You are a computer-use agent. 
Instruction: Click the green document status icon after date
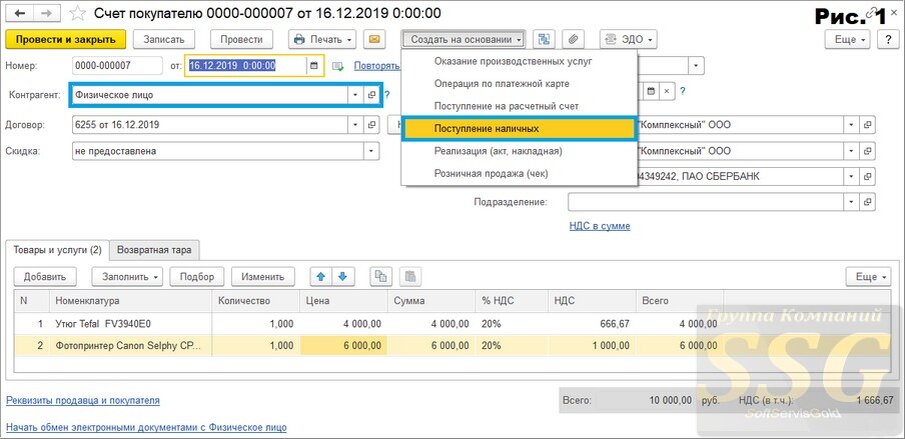(x=338, y=66)
